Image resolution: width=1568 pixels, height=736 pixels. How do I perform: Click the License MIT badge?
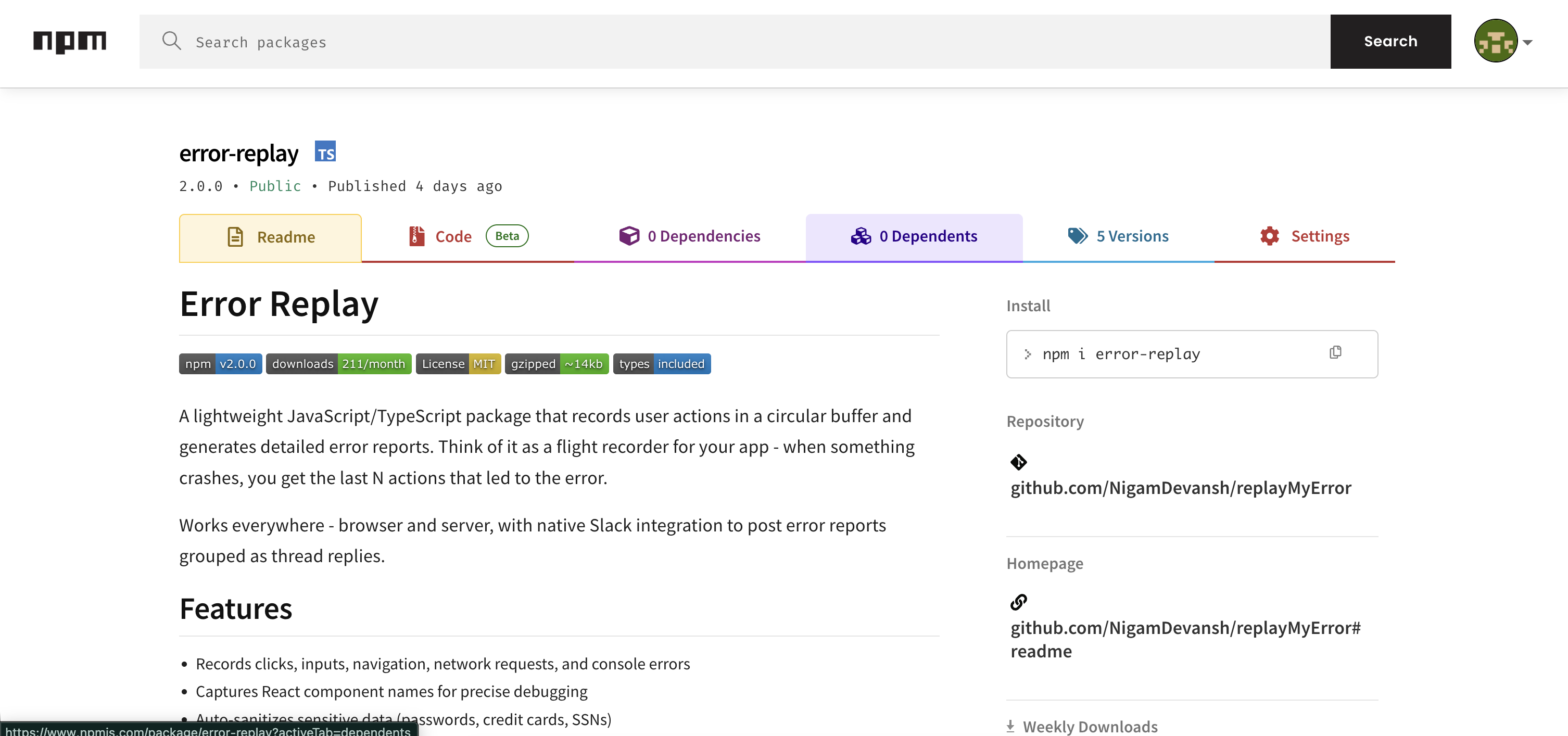[458, 364]
